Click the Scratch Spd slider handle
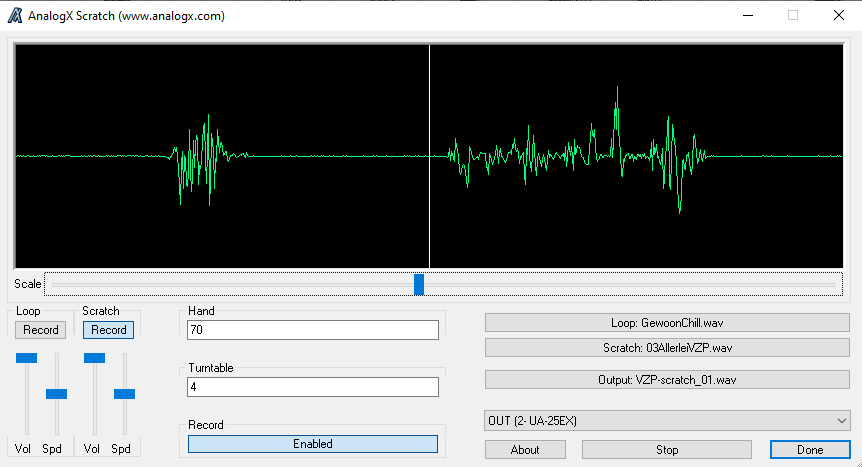This screenshot has width=862, height=467. (x=124, y=393)
